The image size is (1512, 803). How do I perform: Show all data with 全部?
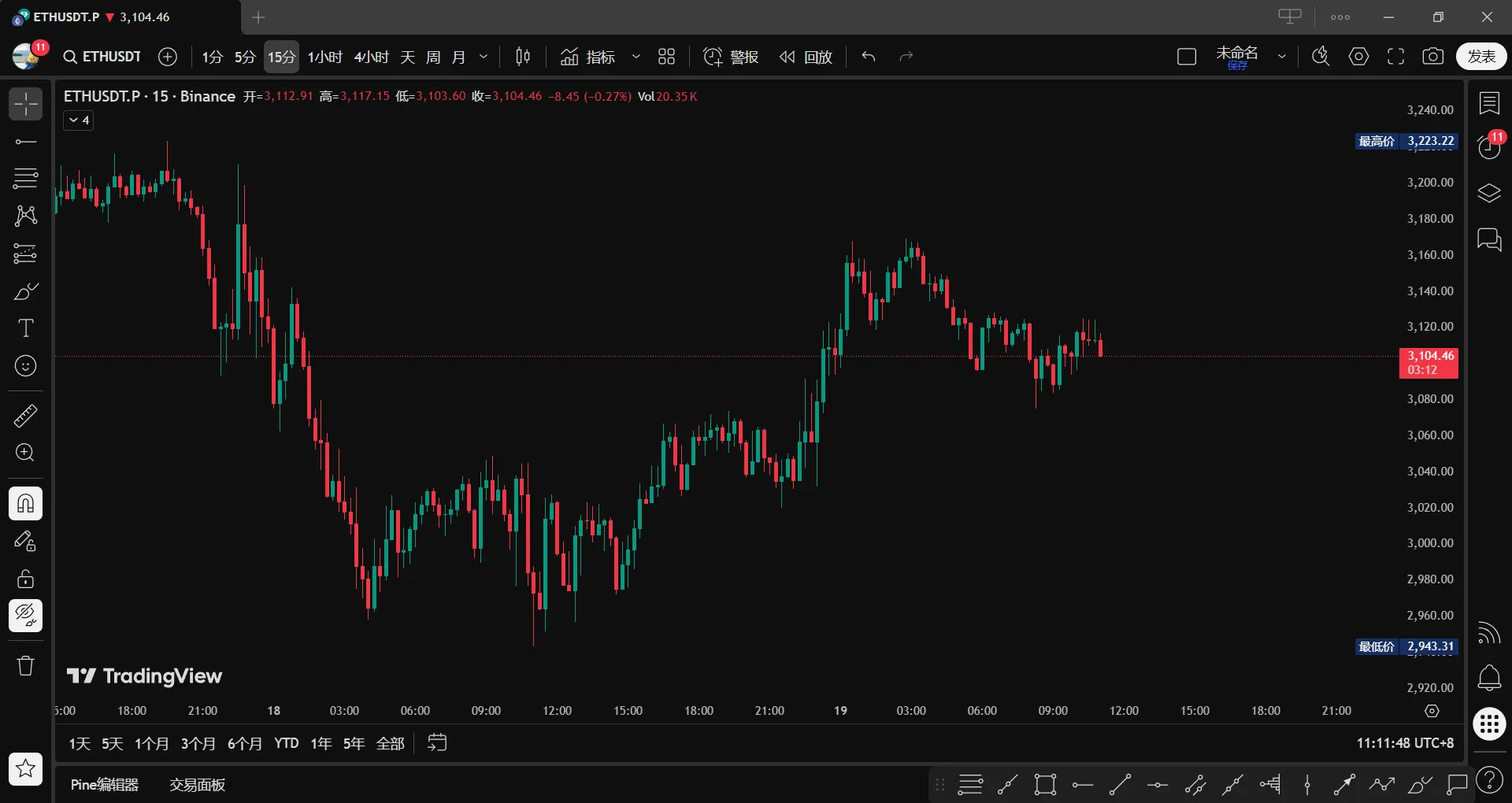(391, 744)
